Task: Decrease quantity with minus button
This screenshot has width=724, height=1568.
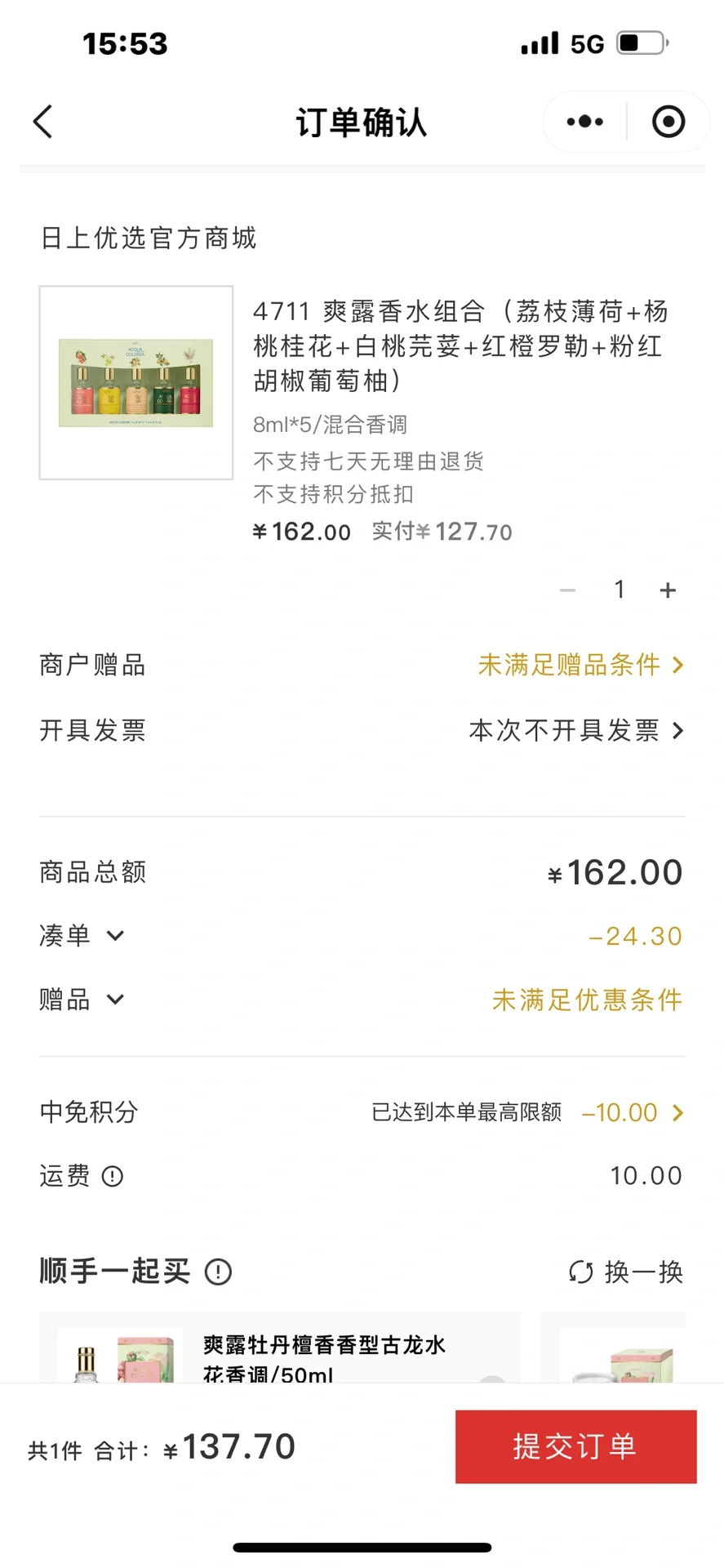Action: [568, 590]
